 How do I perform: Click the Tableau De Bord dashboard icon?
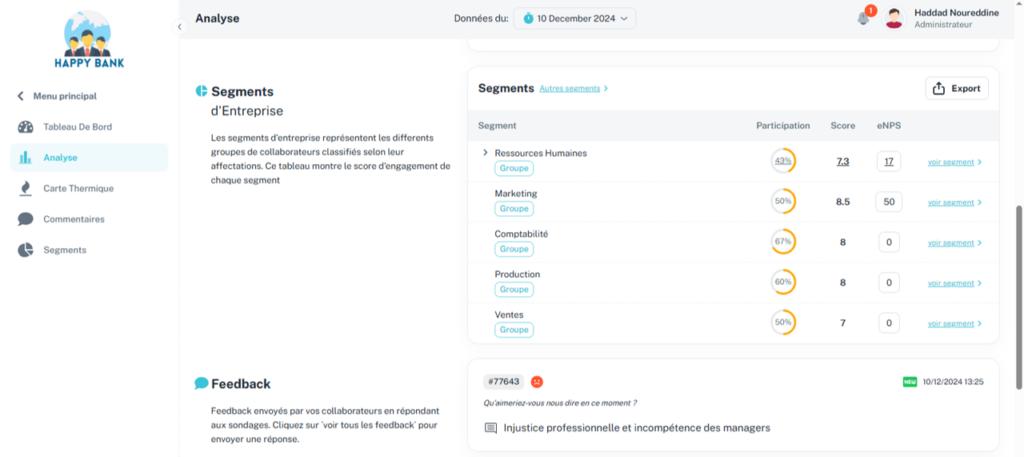[x=25, y=127]
